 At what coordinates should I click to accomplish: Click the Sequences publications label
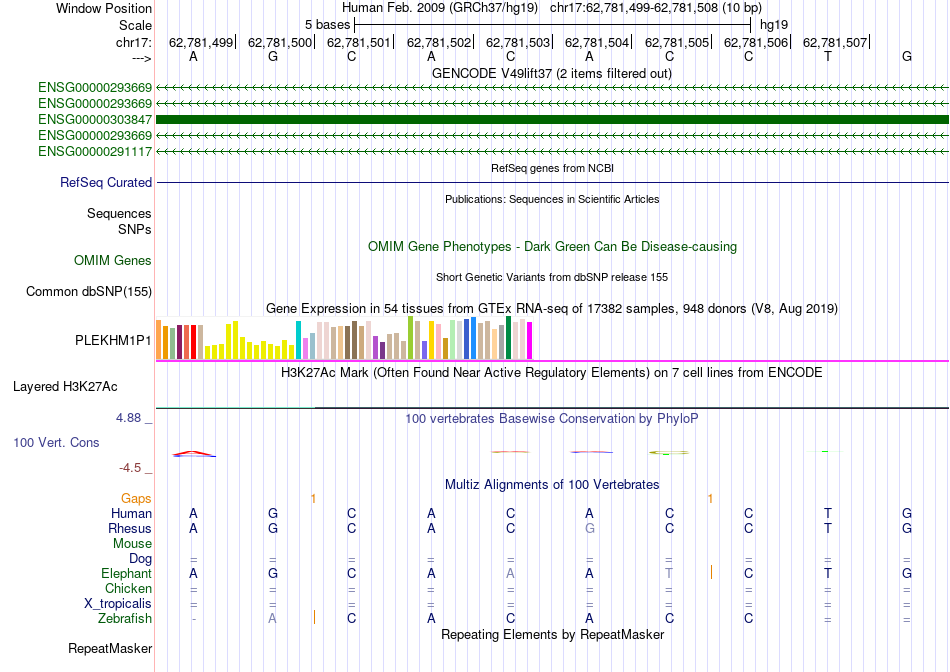[x=119, y=213]
